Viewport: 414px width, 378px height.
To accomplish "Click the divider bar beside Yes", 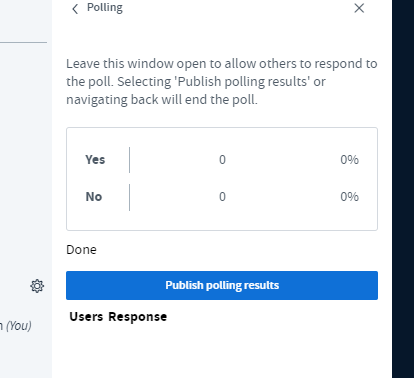I will (129, 160).
